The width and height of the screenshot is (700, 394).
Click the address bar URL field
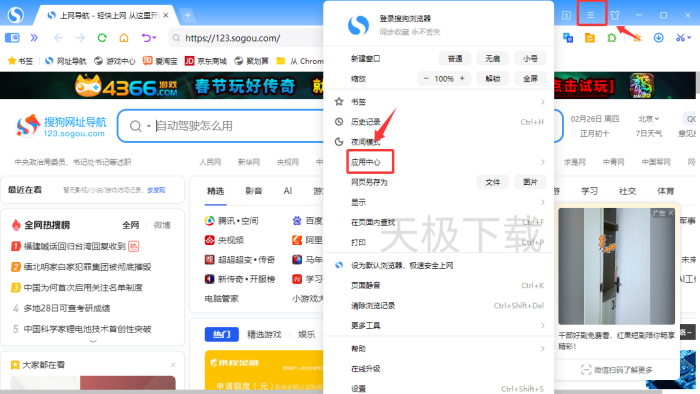246,38
